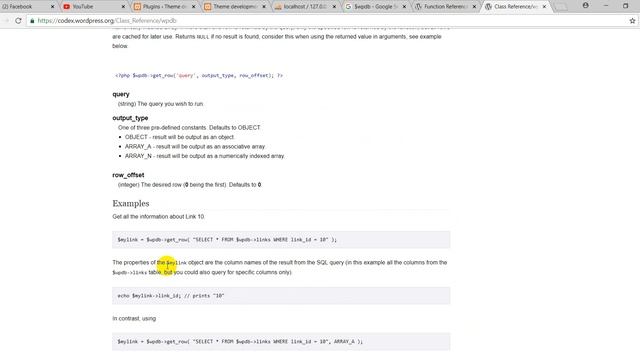The image size is (640, 360).
Task: Open the Theme development tab
Action: tap(235, 7)
